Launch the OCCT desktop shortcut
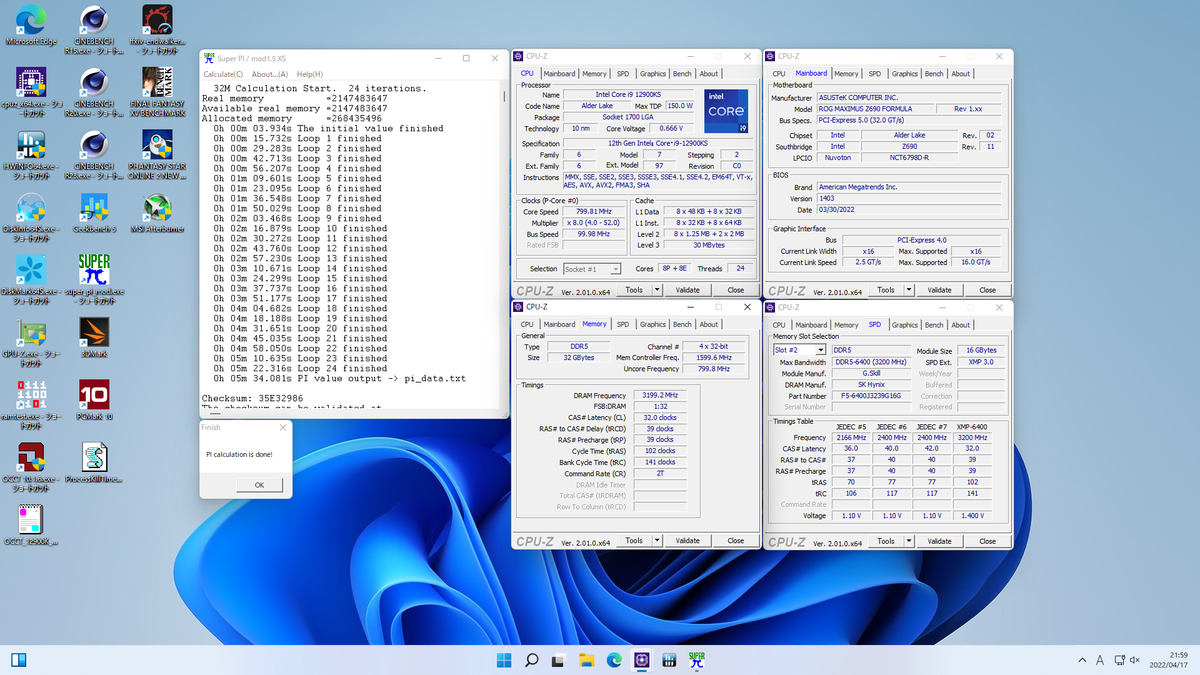Viewport: 1200px width, 675px height. pos(30,455)
